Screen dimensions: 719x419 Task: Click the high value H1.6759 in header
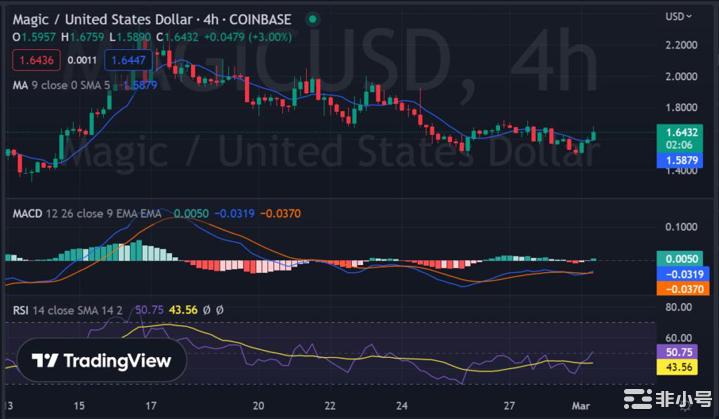(83, 37)
